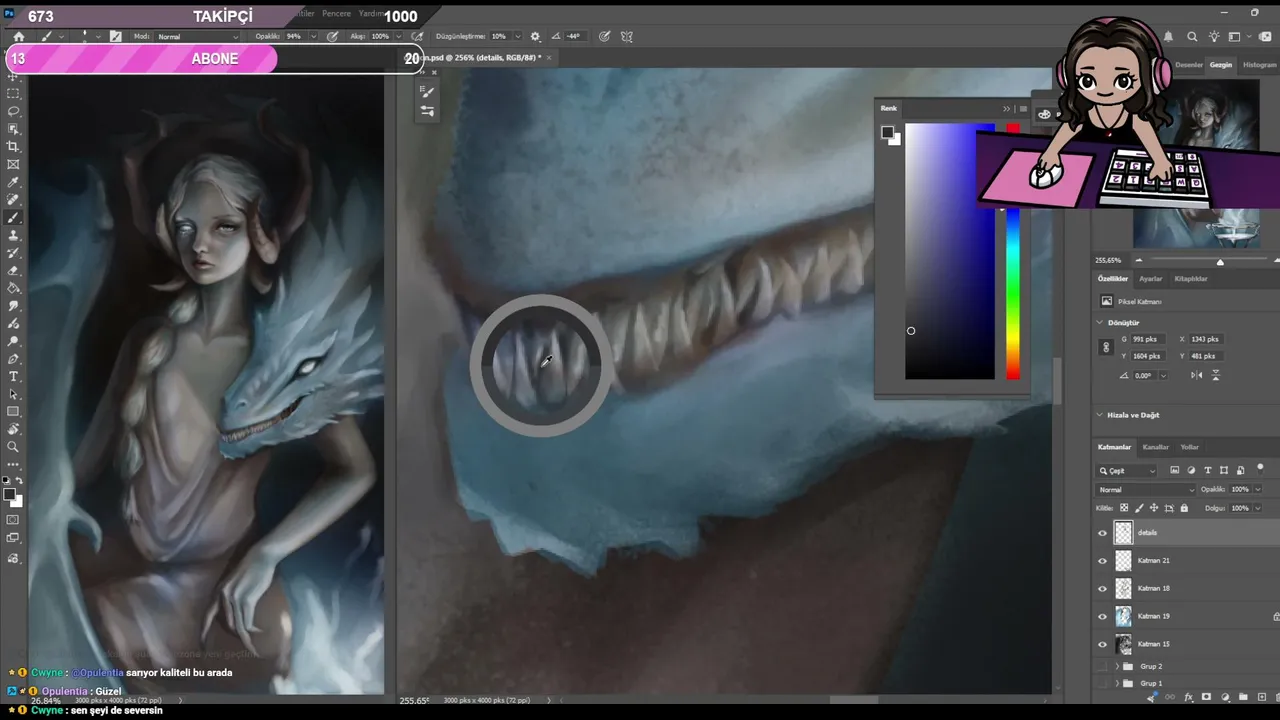Hide the Katman 21 layer
The image size is (1280, 720).
tap(1103, 561)
